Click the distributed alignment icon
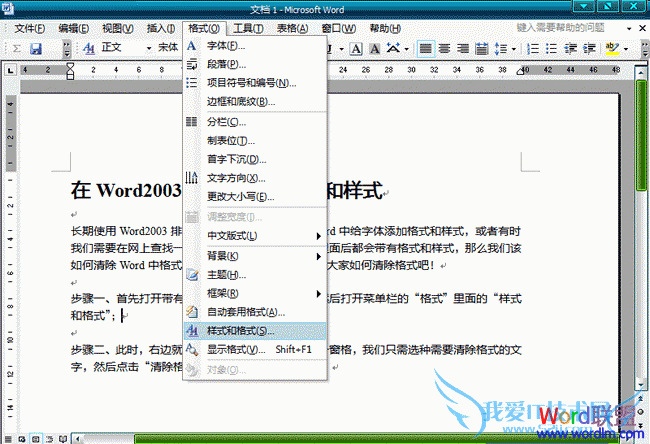 click(481, 49)
